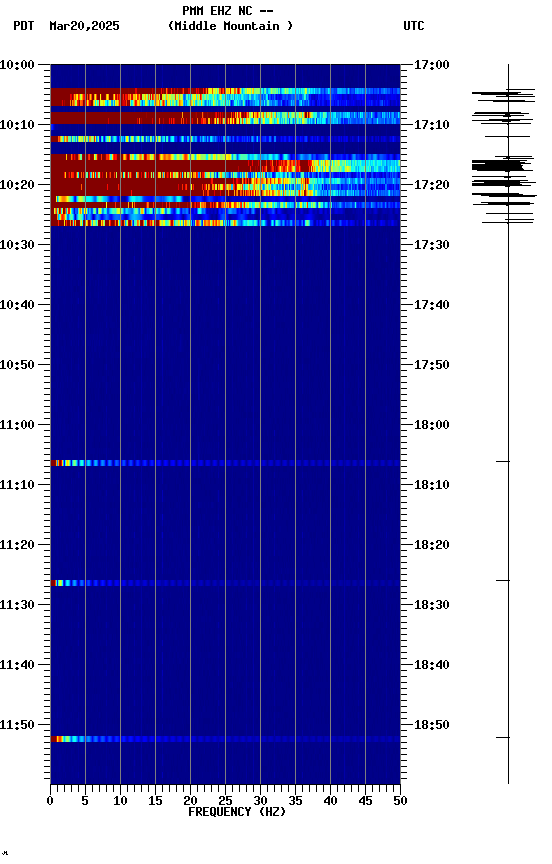The image size is (552, 864).
Task: Click the '11:20' PDT time label
Action: [x=17, y=545]
